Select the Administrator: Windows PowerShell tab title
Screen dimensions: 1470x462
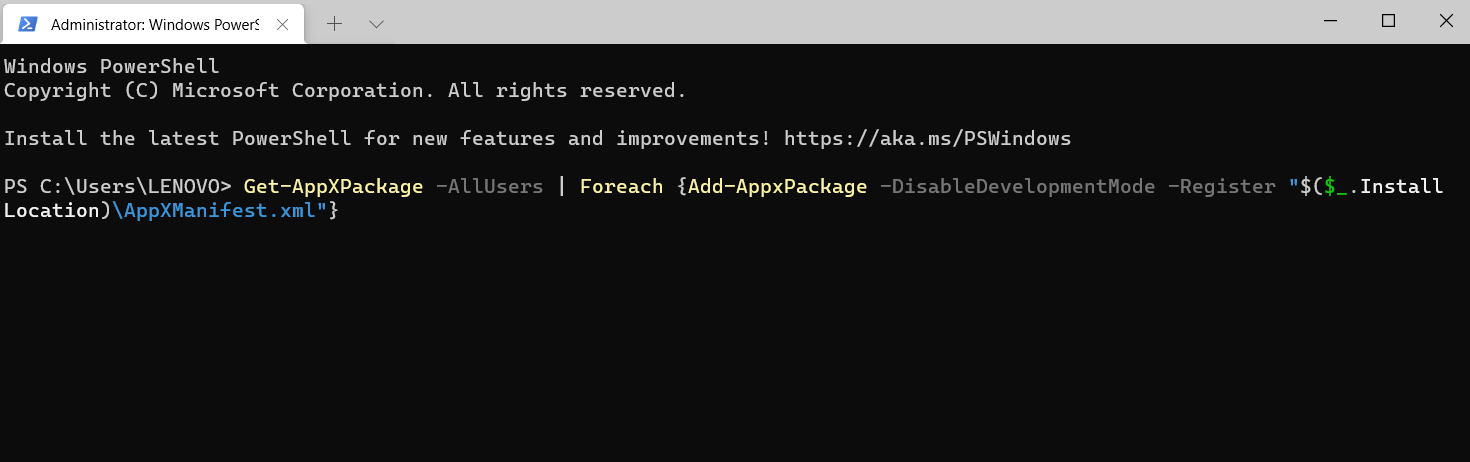point(154,23)
